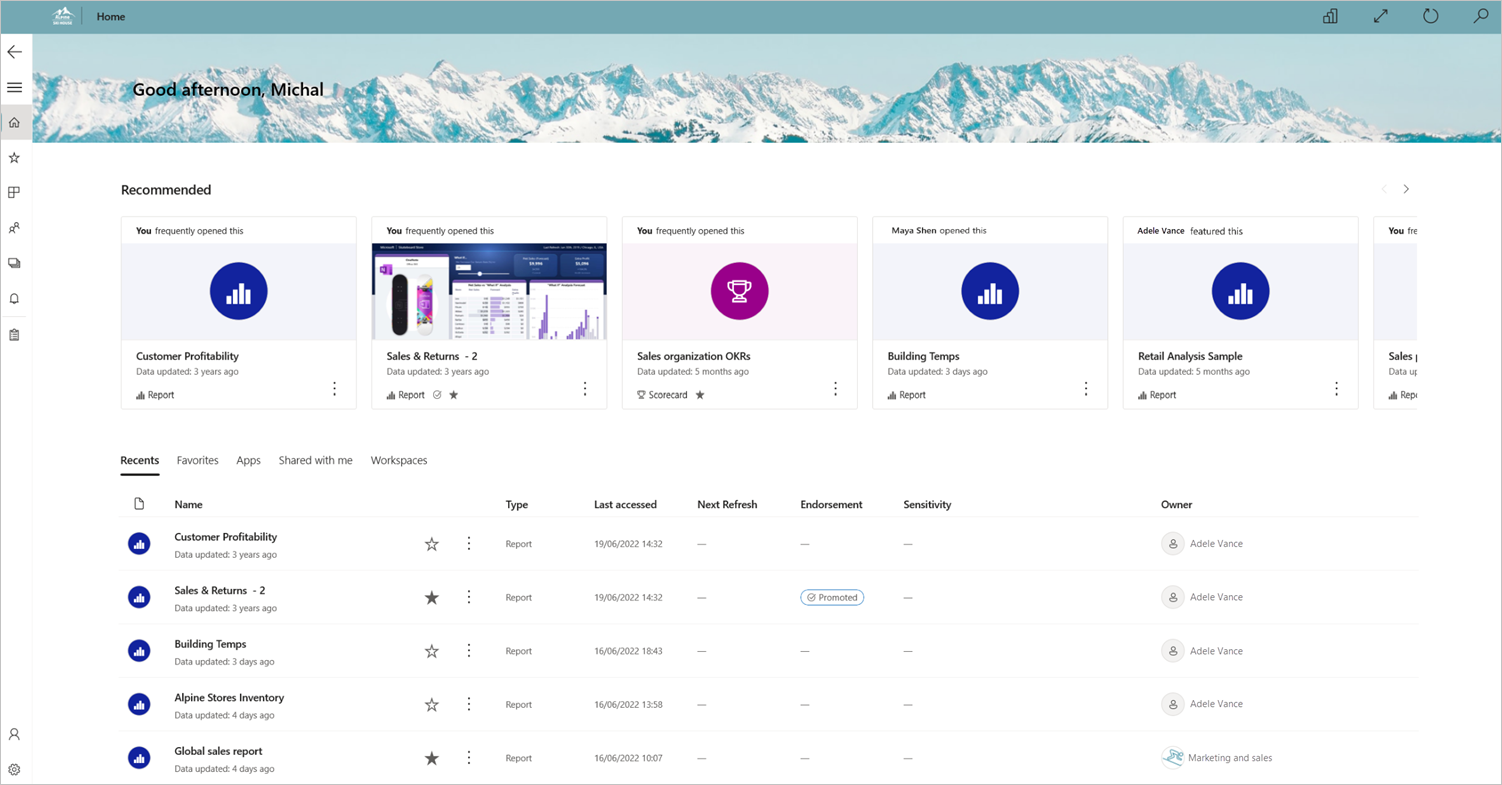This screenshot has width=1502, height=785.
Task: Toggle star on Sales organization OKRs card
Action: (x=700, y=395)
